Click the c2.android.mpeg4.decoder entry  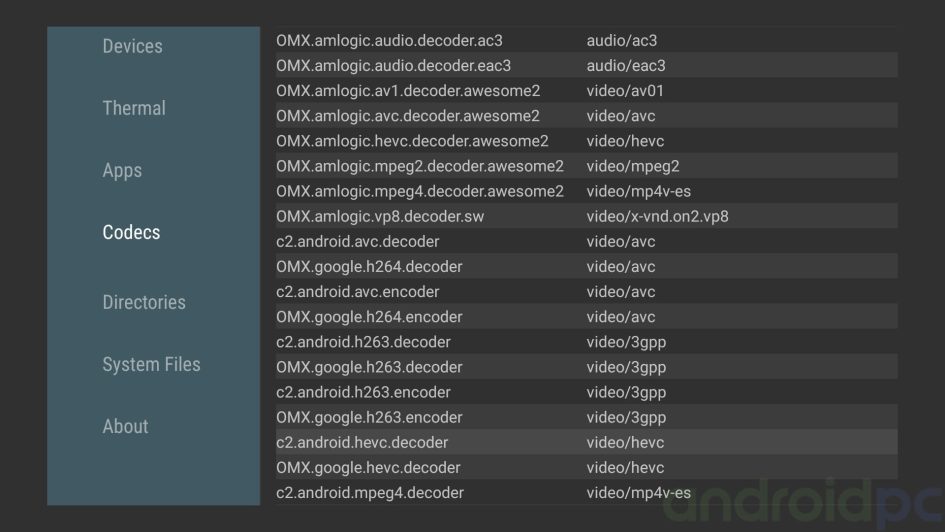click(370, 492)
